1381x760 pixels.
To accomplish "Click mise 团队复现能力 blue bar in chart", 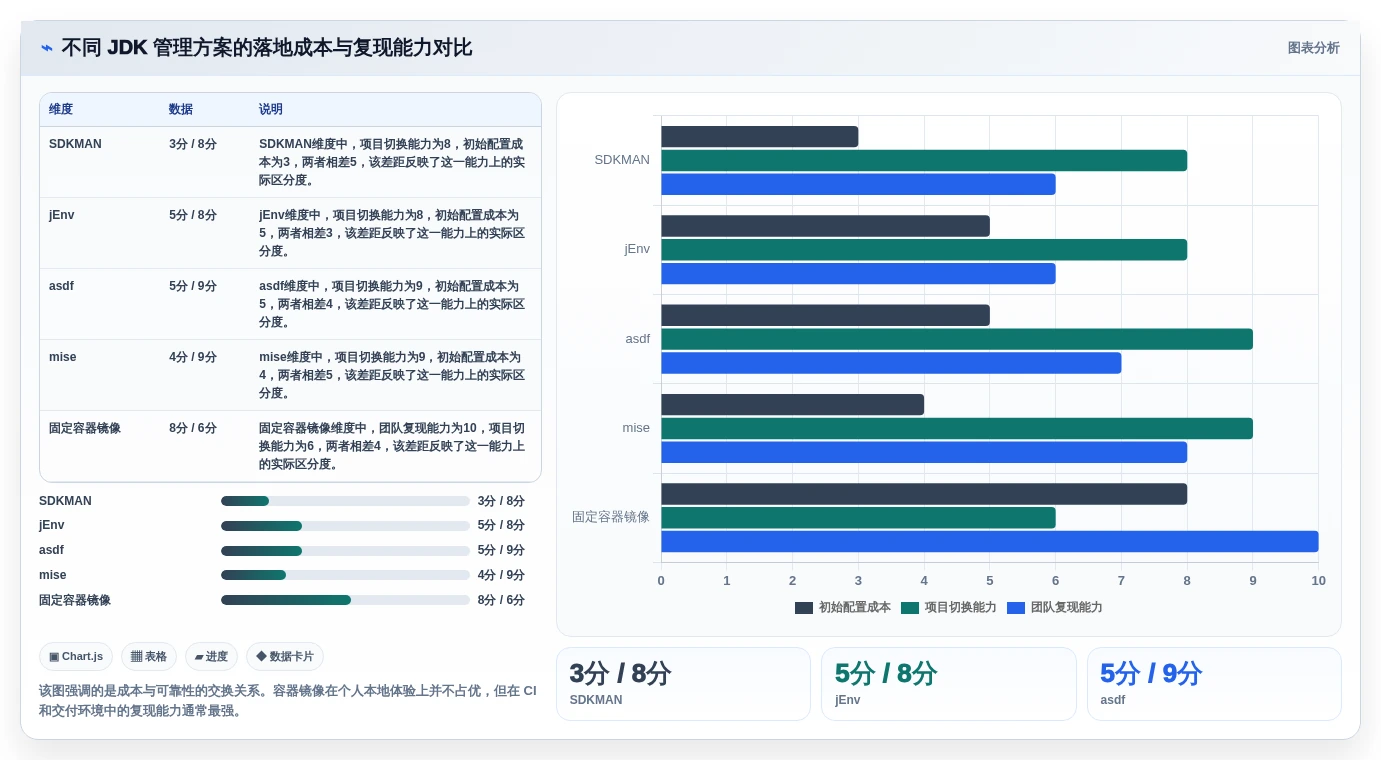I will click(924, 452).
